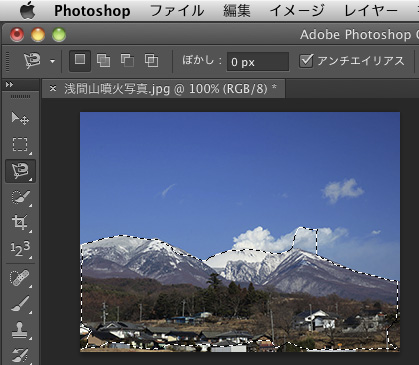The image size is (419, 365).
Task: Open the tool preset picker dropdown arrow
Action: click(52, 61)
